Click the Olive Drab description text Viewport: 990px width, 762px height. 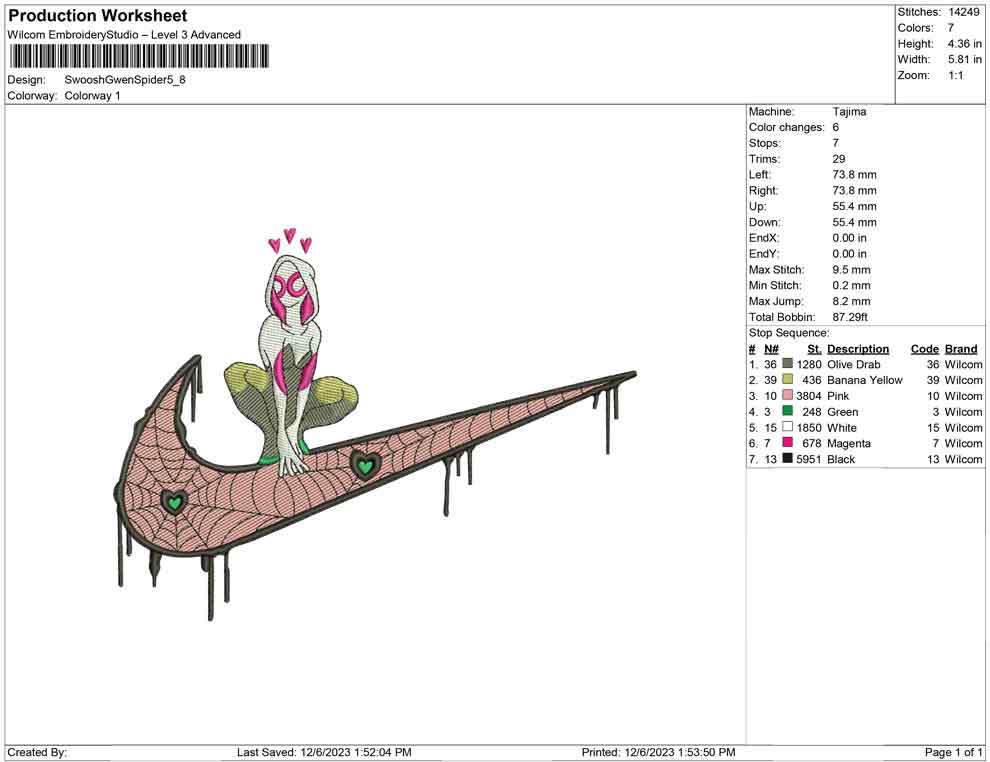(x=854, y=364)
